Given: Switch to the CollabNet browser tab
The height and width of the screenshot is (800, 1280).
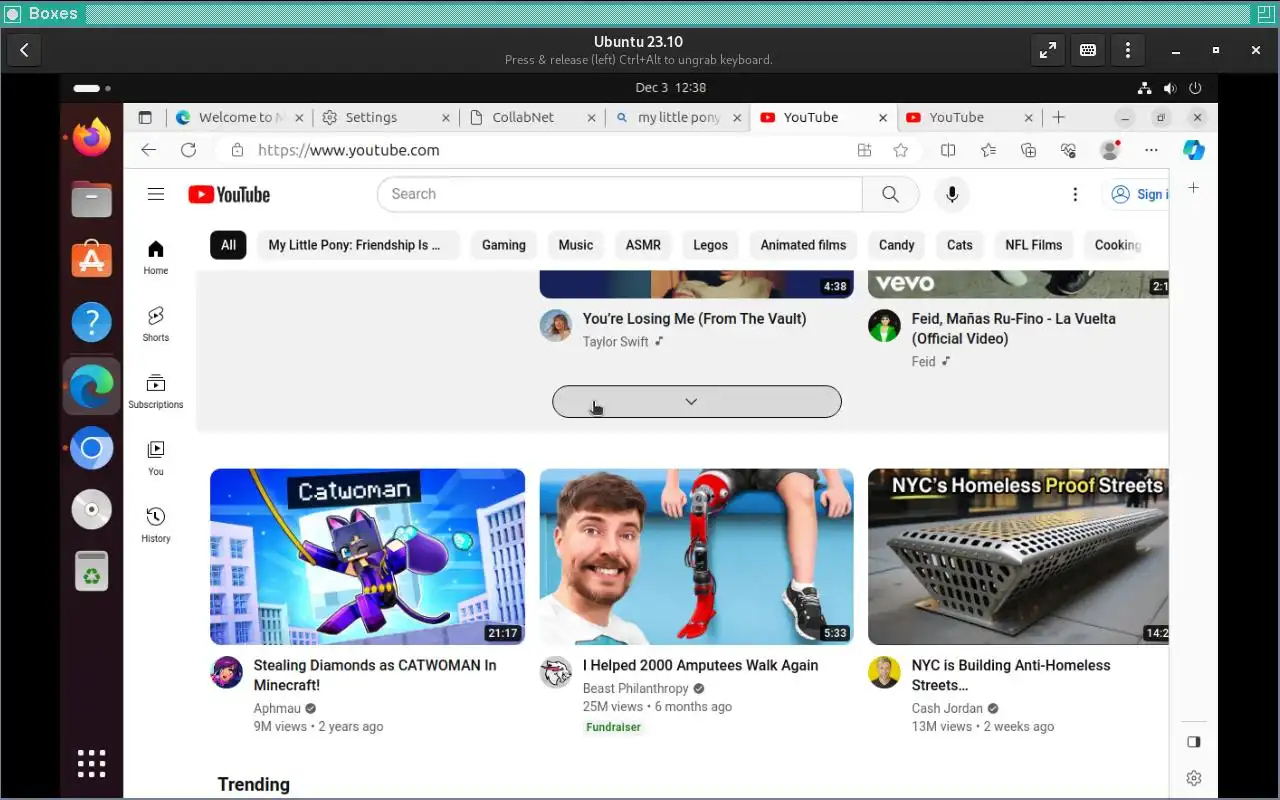Looking at the screenshot, I should (x=532, y=117).
